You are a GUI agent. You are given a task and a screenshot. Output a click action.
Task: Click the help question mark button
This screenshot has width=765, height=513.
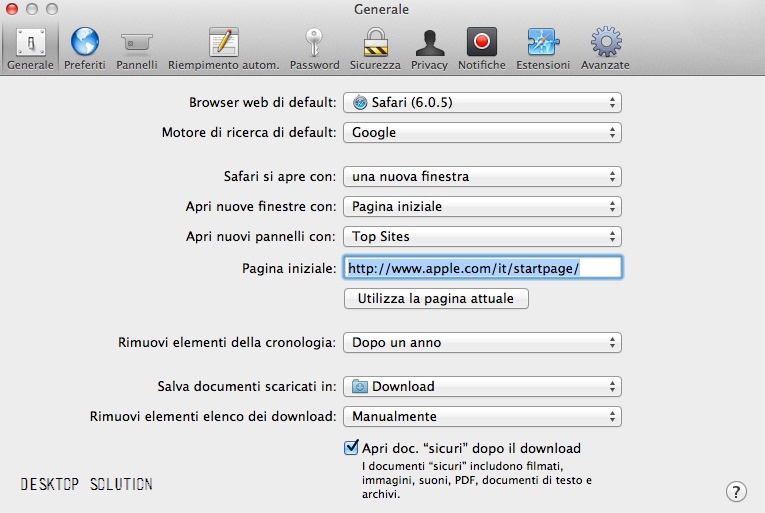736,491
